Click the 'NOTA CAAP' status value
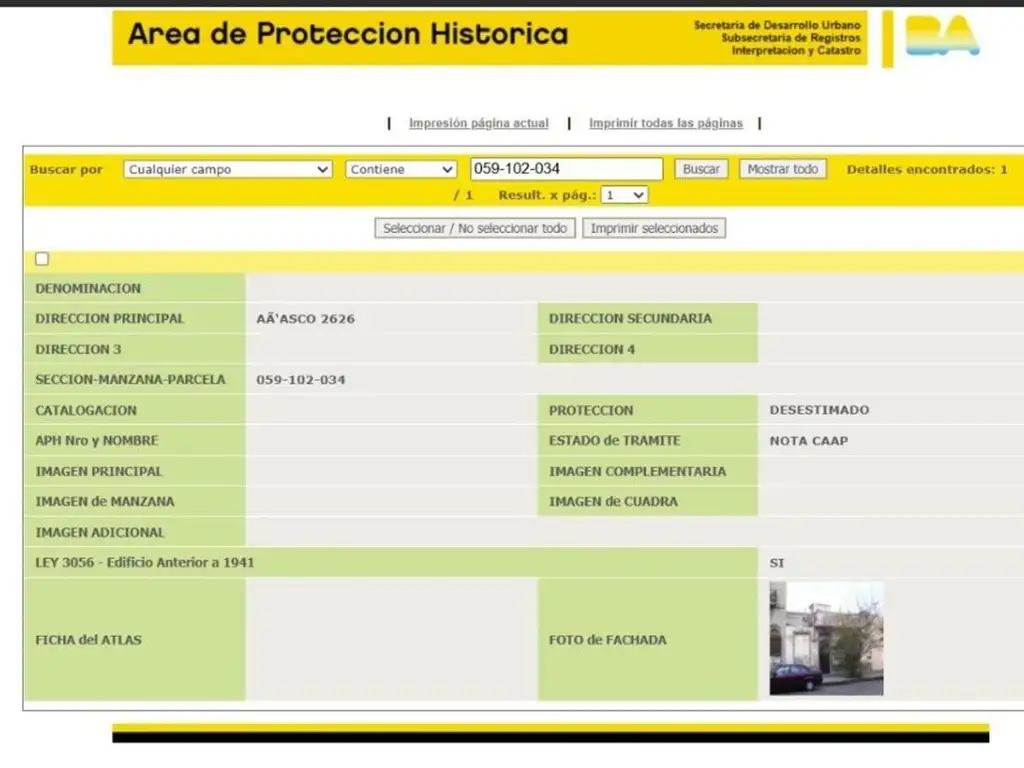The image size is (1024, 768). pyautogui.click(x=809, y=441)
